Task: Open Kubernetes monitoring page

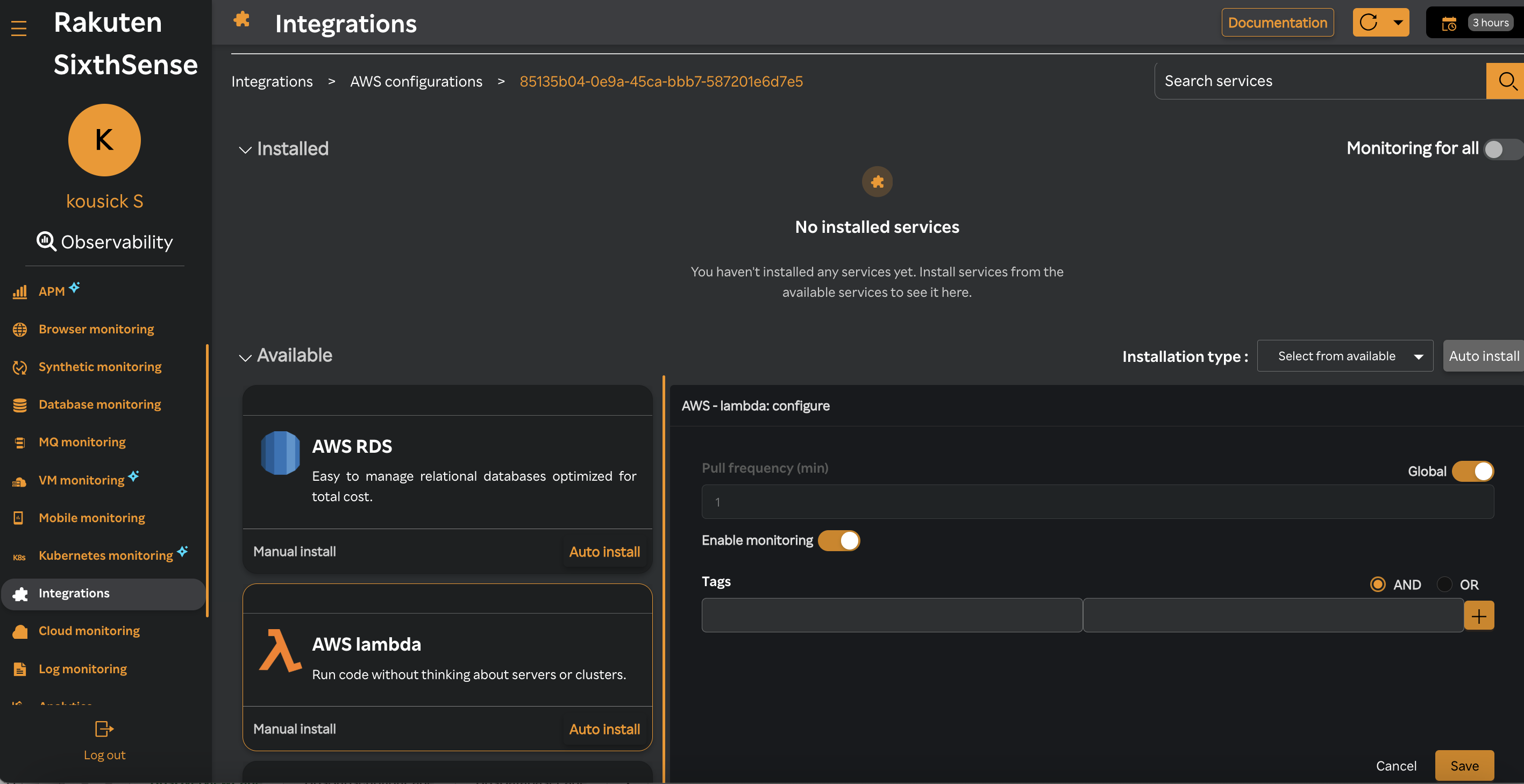Action: [105, 555]
